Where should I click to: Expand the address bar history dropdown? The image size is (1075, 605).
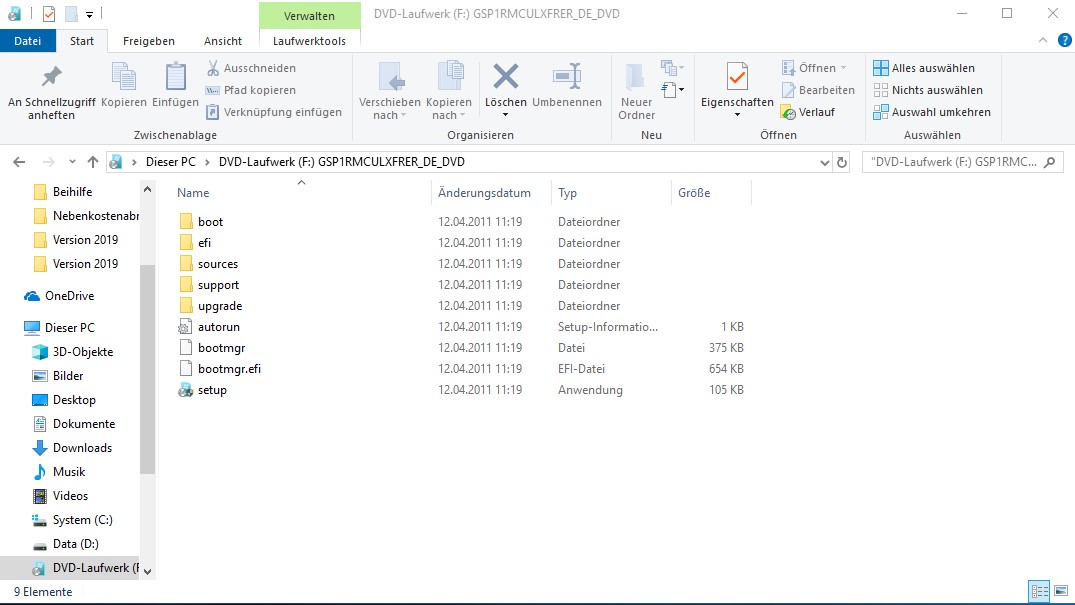[x=824, y=163]
